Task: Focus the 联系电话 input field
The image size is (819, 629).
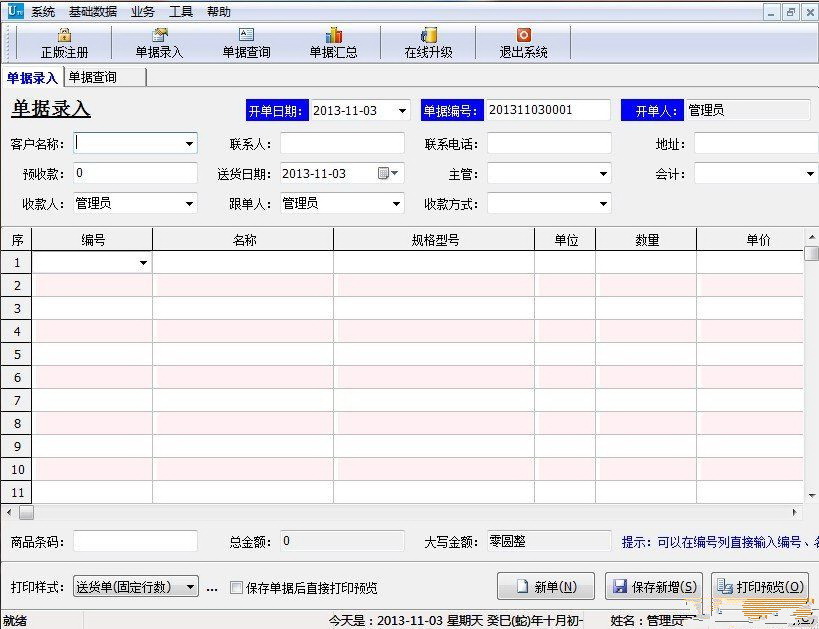Action: (549, 143)
